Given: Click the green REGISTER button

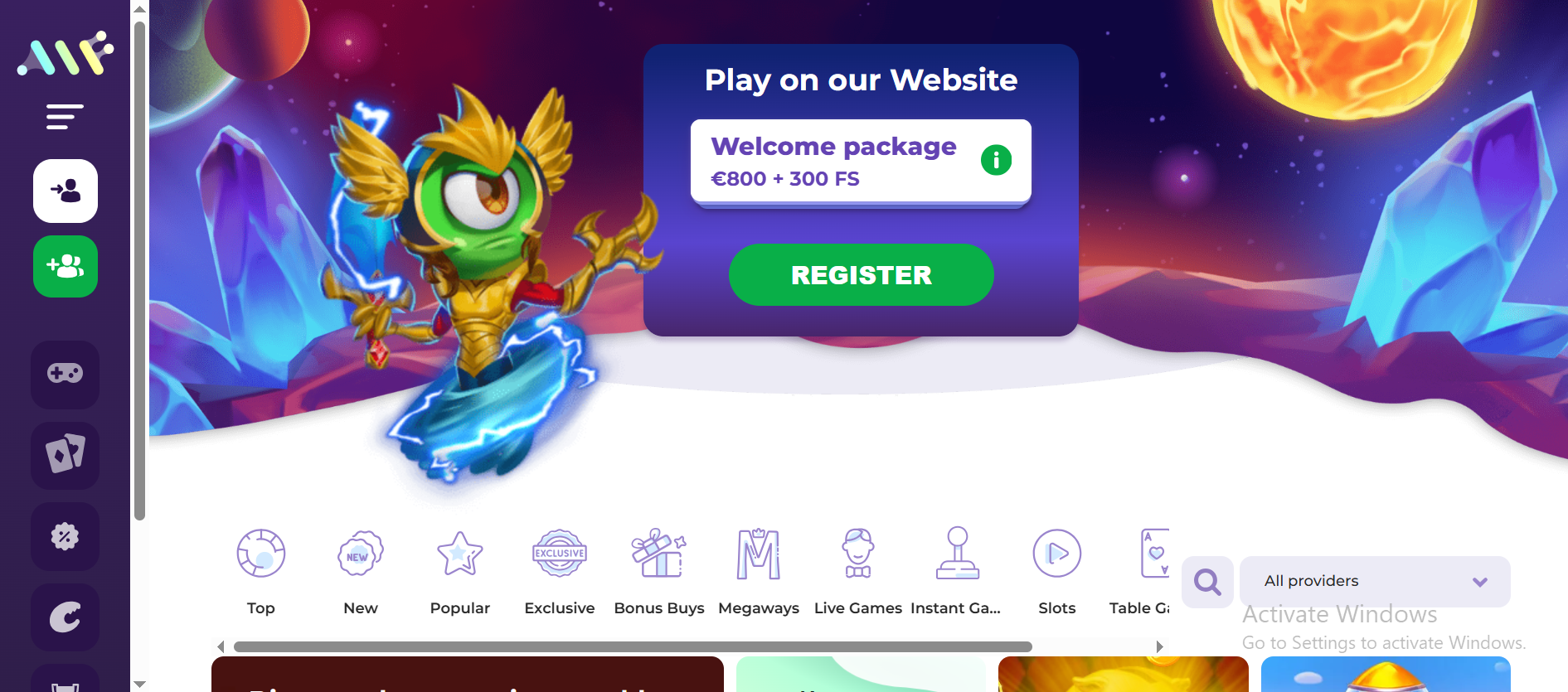Looking at the screenshot, I should 861,274.
